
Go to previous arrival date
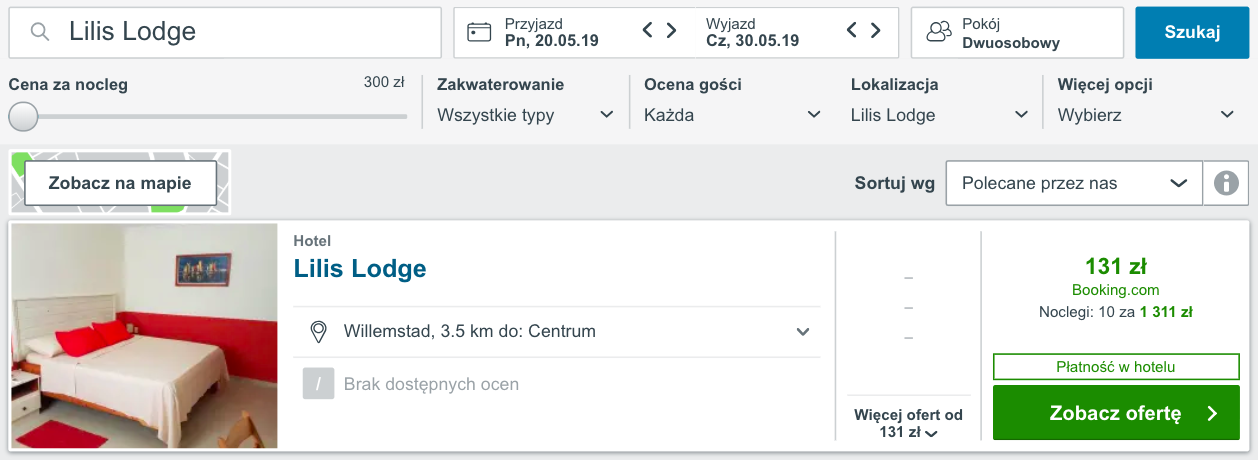648,31
